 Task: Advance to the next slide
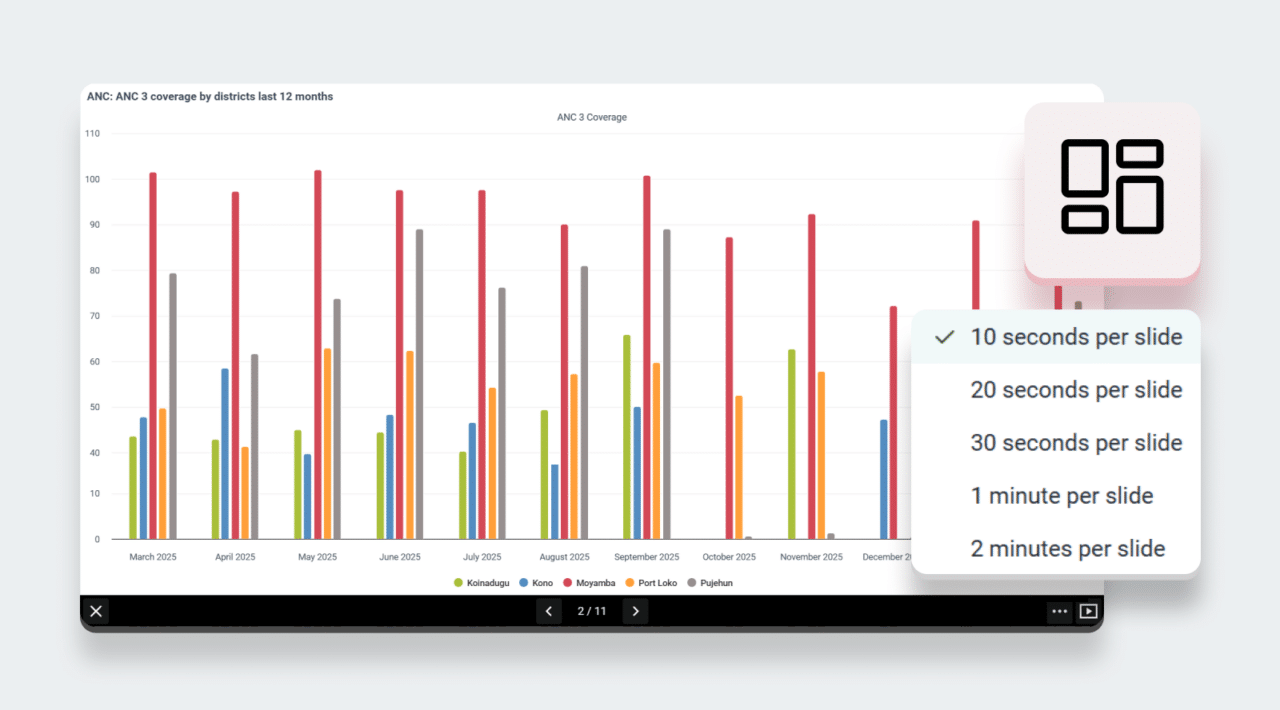(x=635, y=611)
